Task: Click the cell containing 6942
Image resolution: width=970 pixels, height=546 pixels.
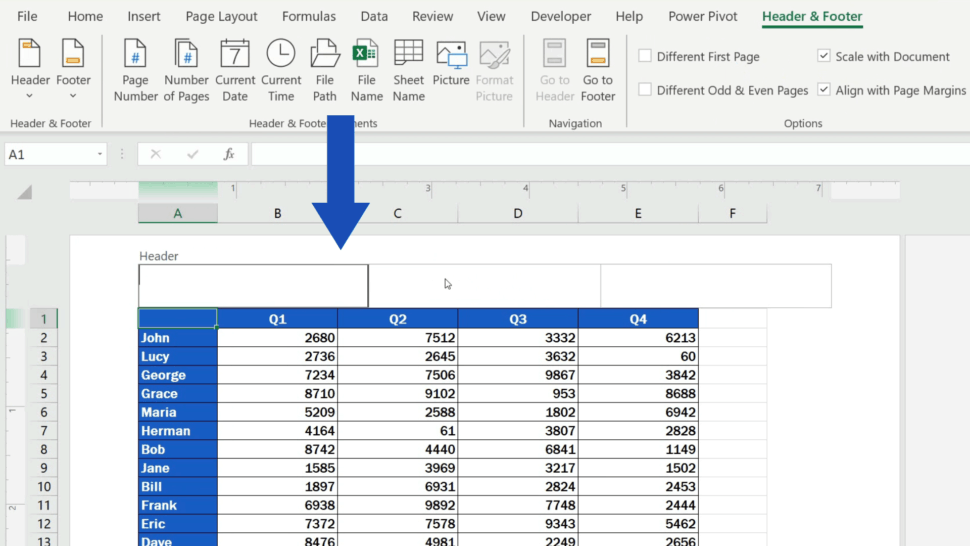Action: coord(638,412)
